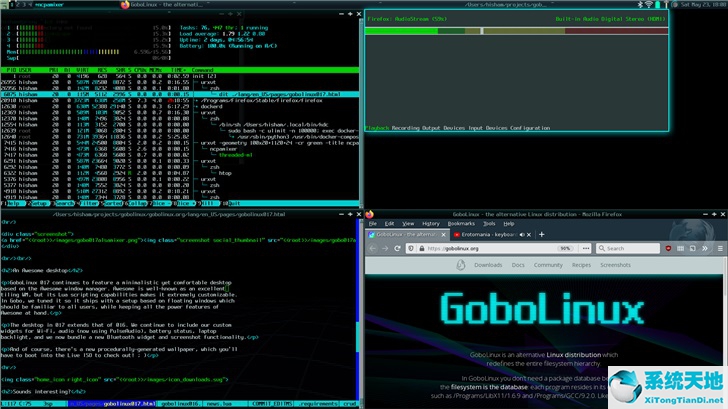Click F3 Search in htop footer
Image resolution: width=728 pixels, height=409 pixels.
click(x=63, y=203)
